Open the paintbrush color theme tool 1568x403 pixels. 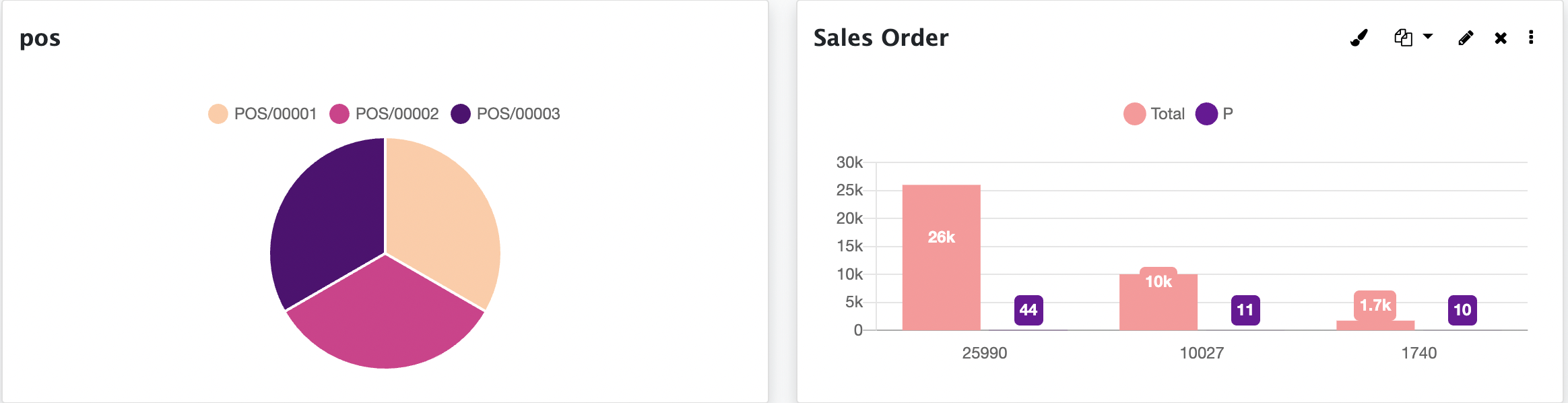pos(1359,38)
